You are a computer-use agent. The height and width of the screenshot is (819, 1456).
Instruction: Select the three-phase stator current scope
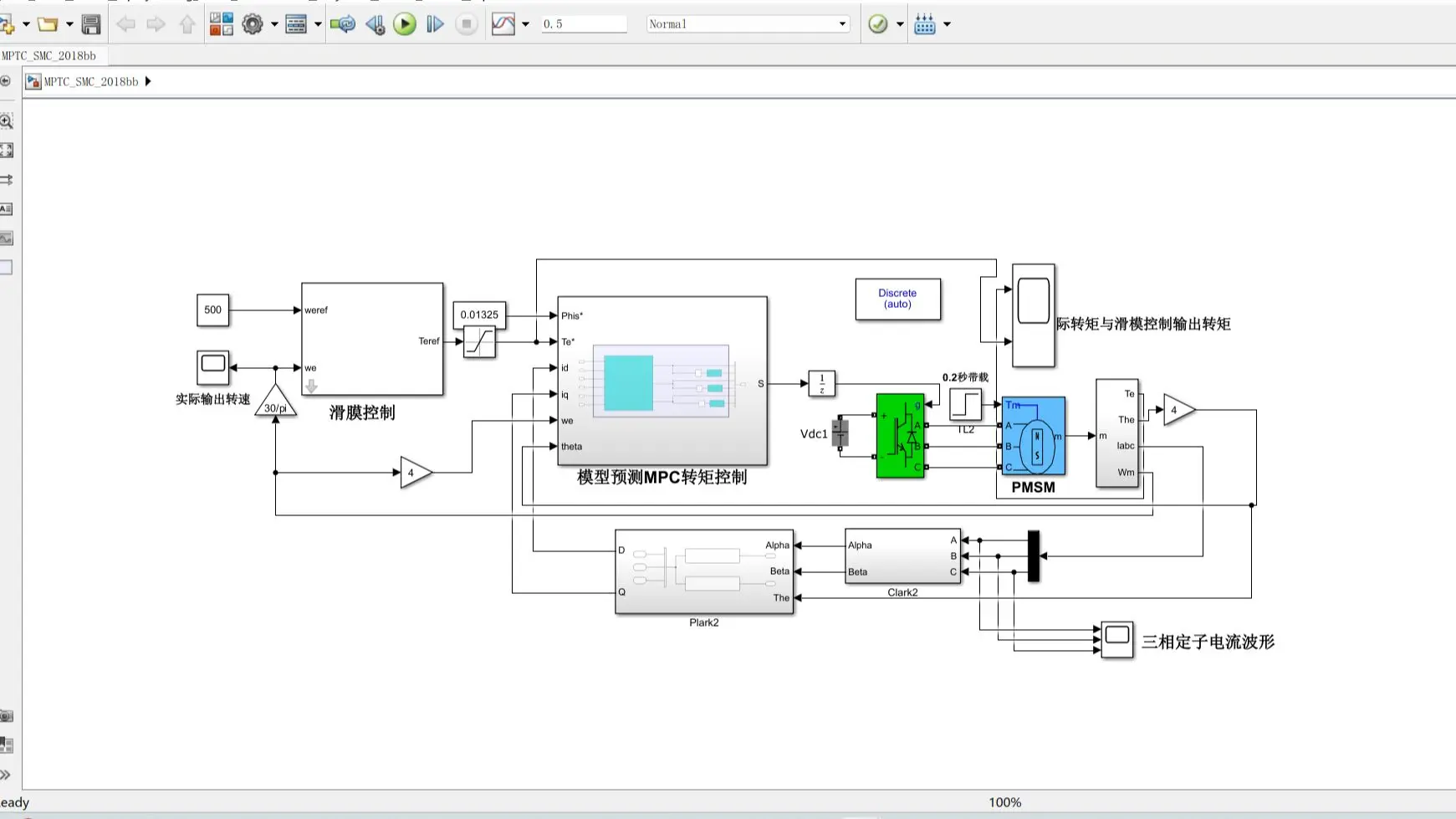click(x=1117, y=640)
